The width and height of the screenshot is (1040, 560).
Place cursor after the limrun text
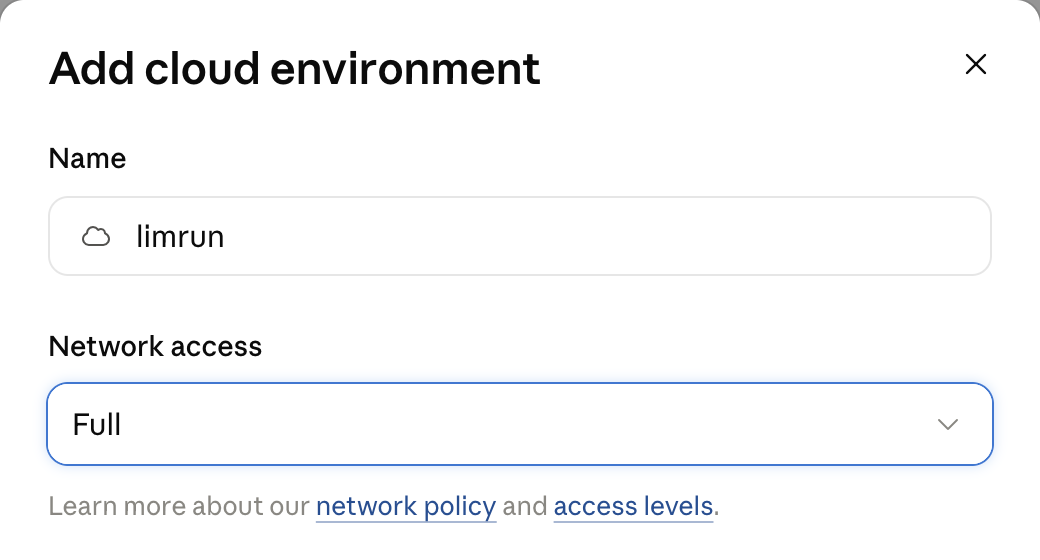pyautogui.click(x=226, y=237)
